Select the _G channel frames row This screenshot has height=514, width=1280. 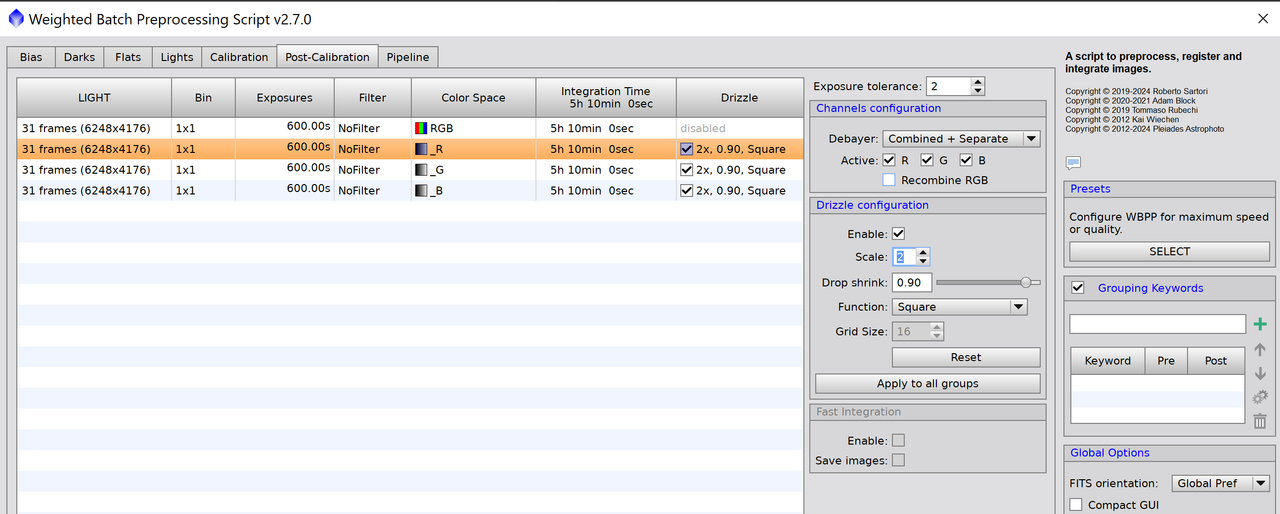pos(410,170)
